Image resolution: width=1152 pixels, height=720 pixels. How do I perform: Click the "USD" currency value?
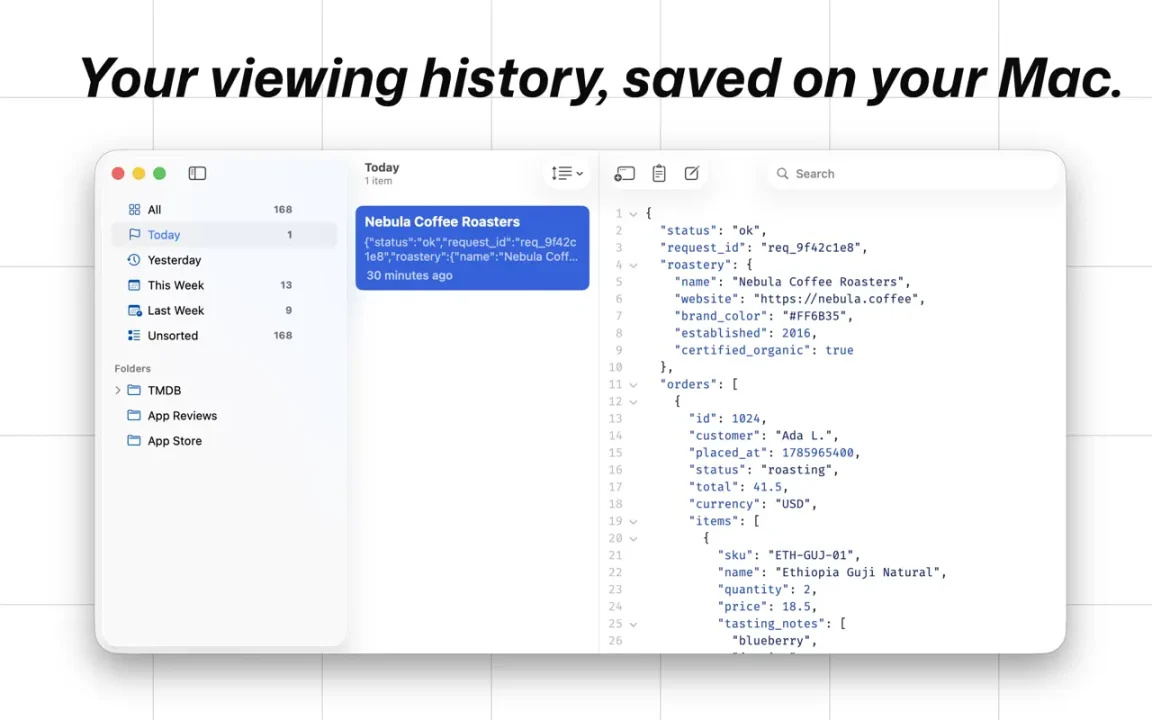(x=793, y=504)
